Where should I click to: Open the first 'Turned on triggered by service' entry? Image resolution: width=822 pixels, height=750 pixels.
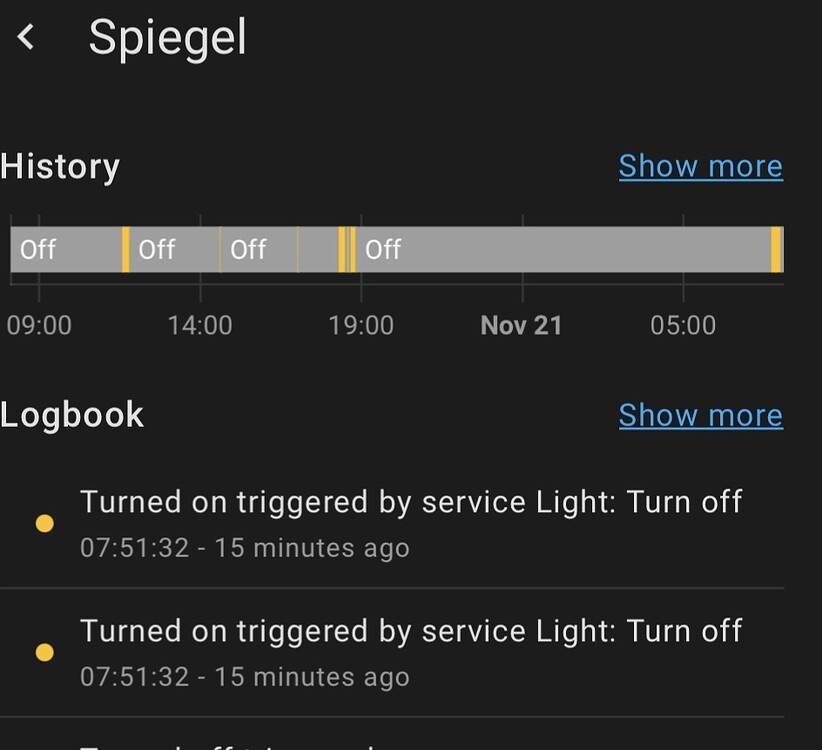click(x=413, y=501)
